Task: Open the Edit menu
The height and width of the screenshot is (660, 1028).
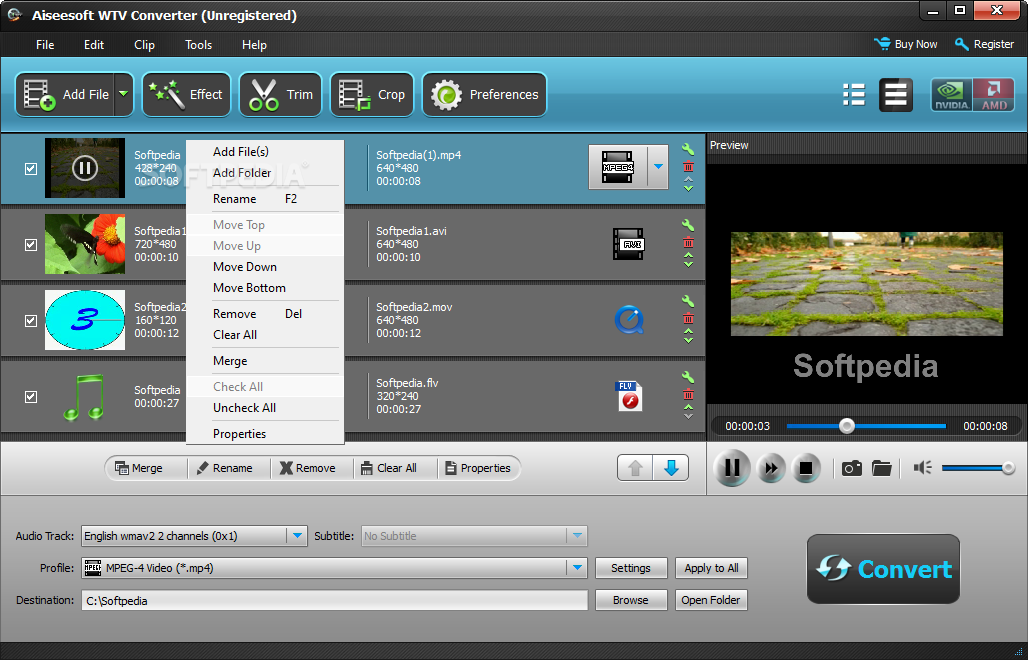Action: 94,45
